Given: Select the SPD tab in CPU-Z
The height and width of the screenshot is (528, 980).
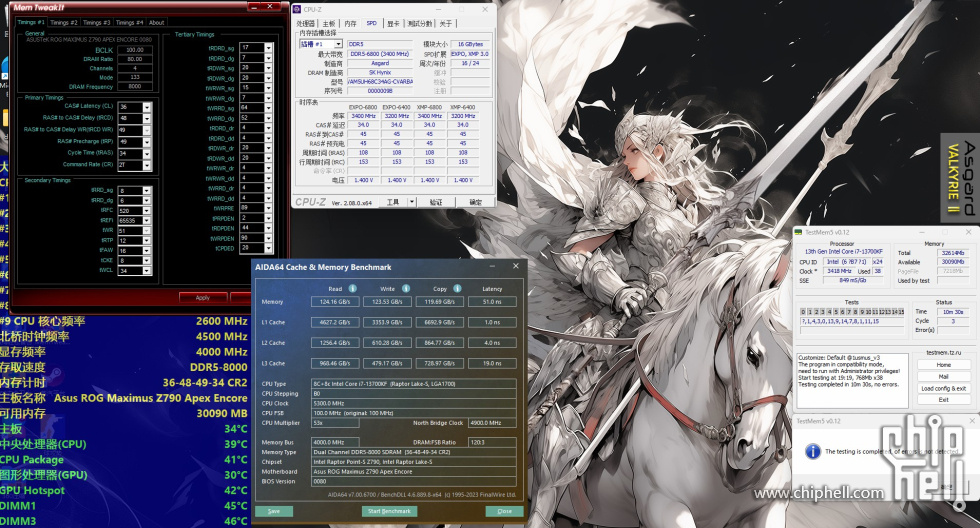Looking at the screenshot, I should pos(371,23).
